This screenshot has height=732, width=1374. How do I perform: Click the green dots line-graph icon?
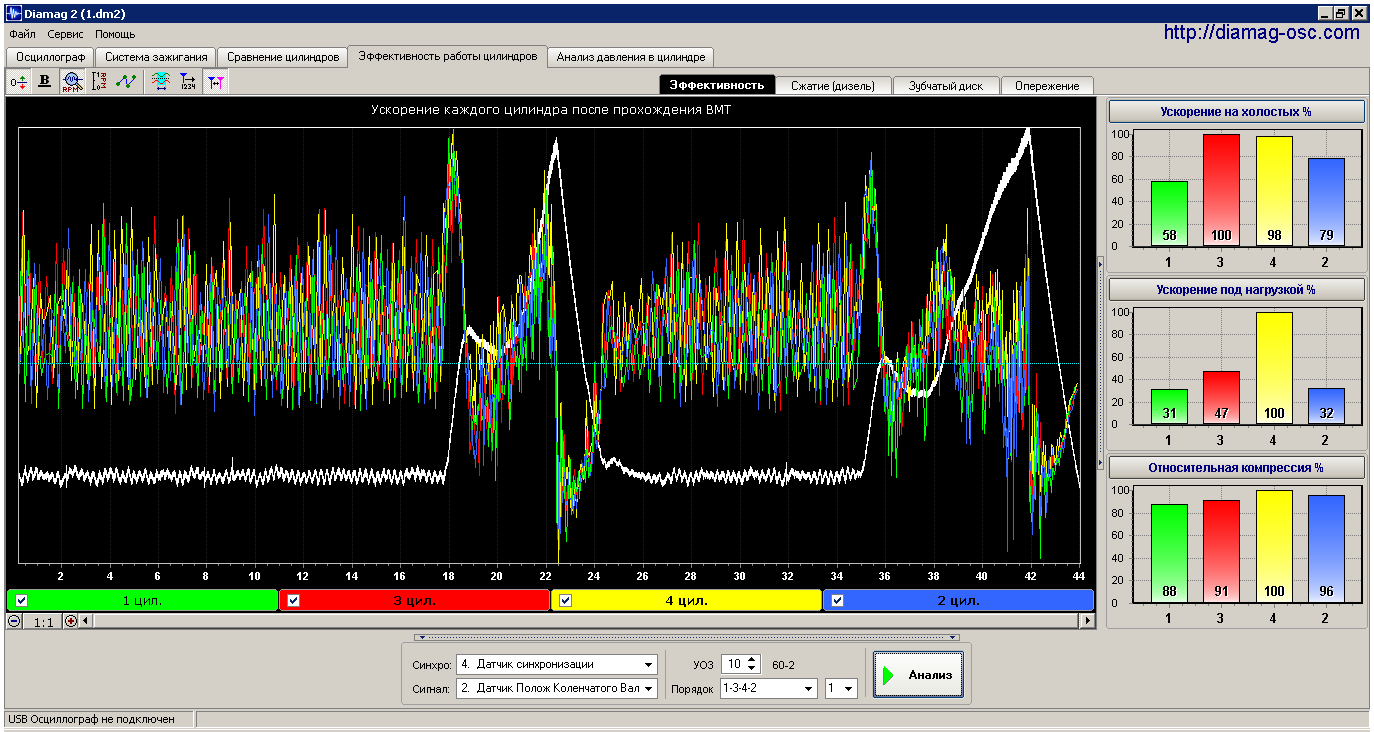(125, 81)
